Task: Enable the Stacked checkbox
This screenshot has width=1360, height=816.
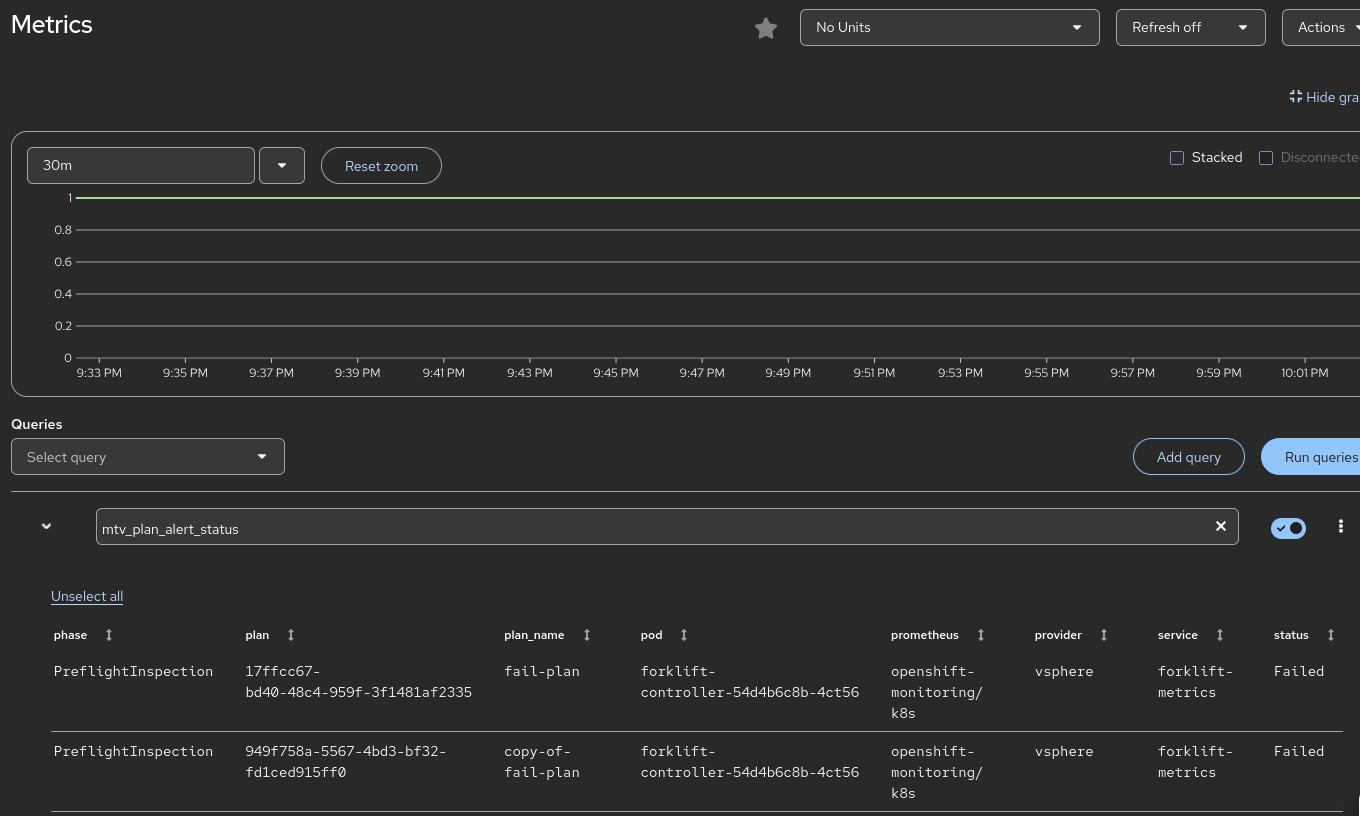Action: [1177, 158]
